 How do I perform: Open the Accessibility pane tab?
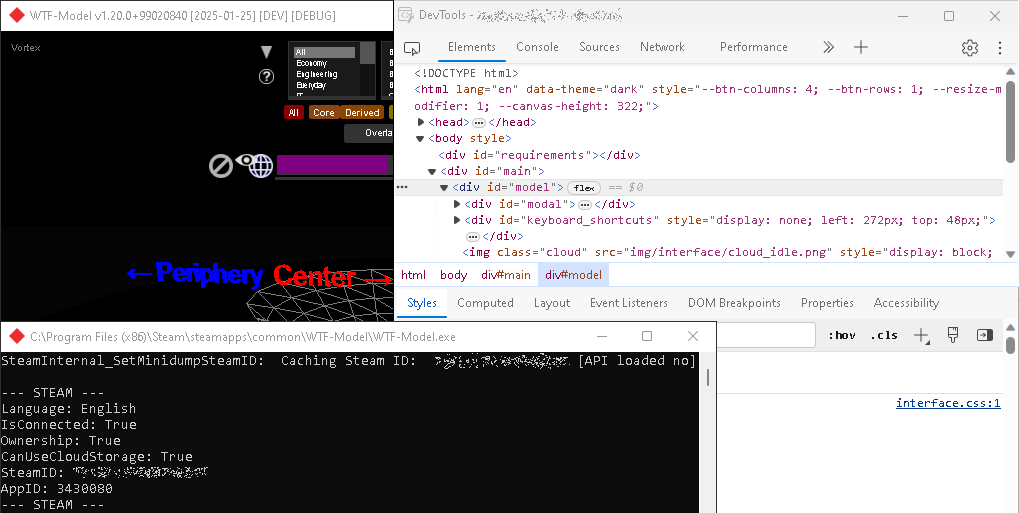pos(907,303)
